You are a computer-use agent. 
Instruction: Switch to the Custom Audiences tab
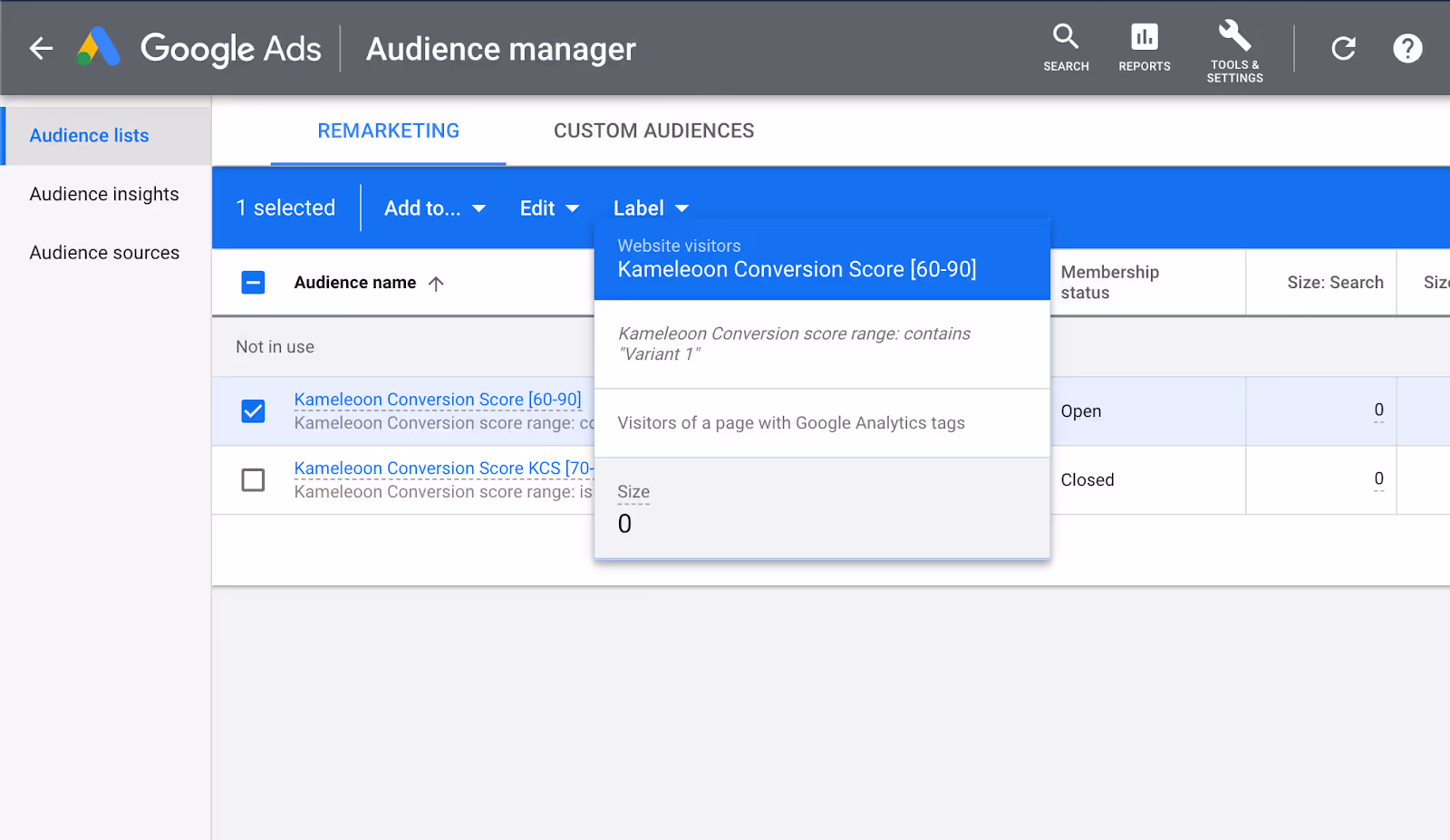coord(652,130)
